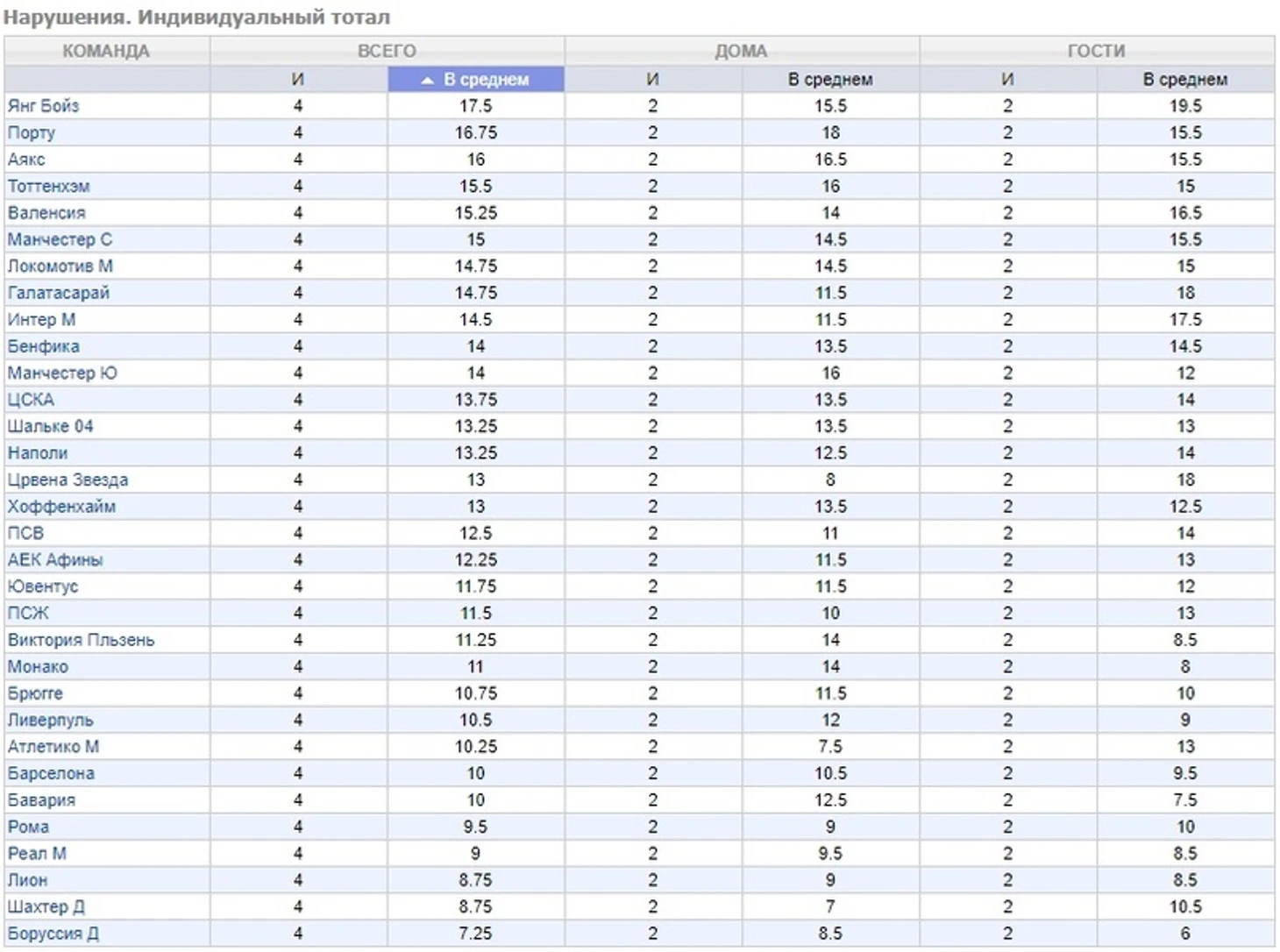
Task: Click the ДОМА group header
Action: point(741,51)
